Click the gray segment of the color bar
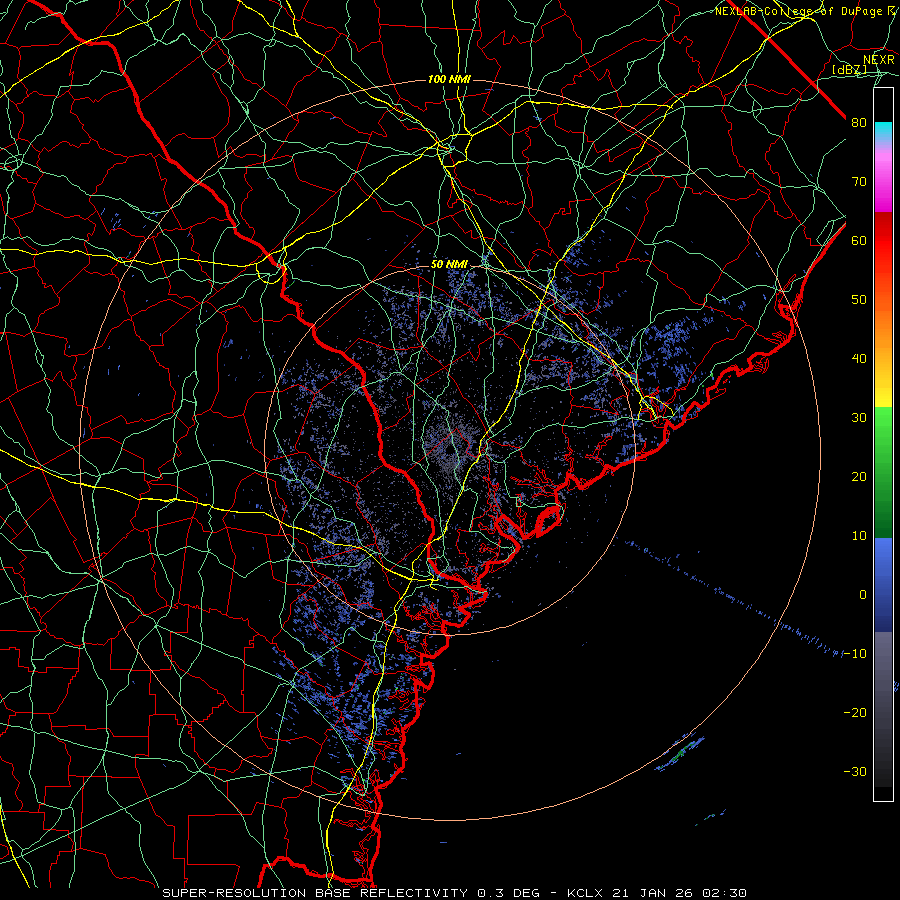900x900 pixels. coord(883,709)
